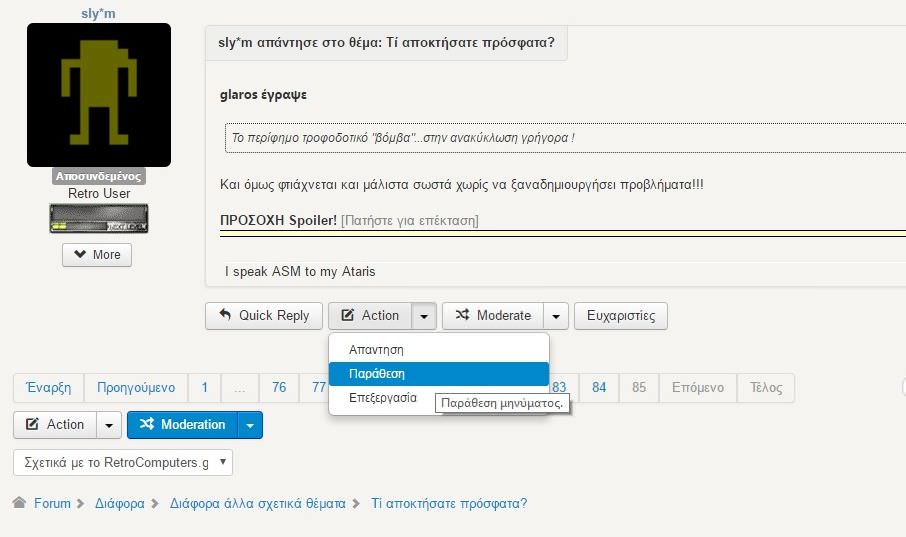Expand the blue Moderation dropdown arrow
Image resolution: width=906 pixels, height=537 pixels.
(x=250, y=425)
